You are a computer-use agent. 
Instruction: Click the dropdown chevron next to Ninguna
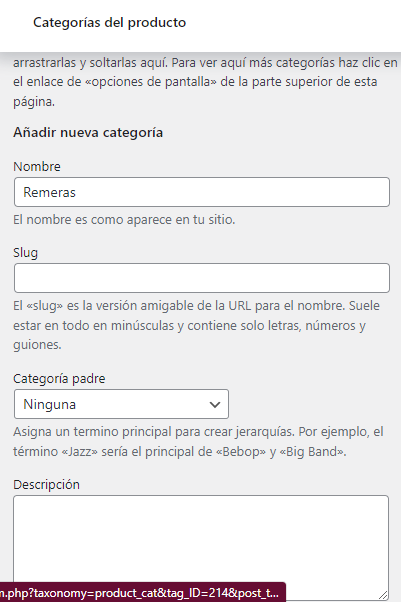(x=215, y=404)
